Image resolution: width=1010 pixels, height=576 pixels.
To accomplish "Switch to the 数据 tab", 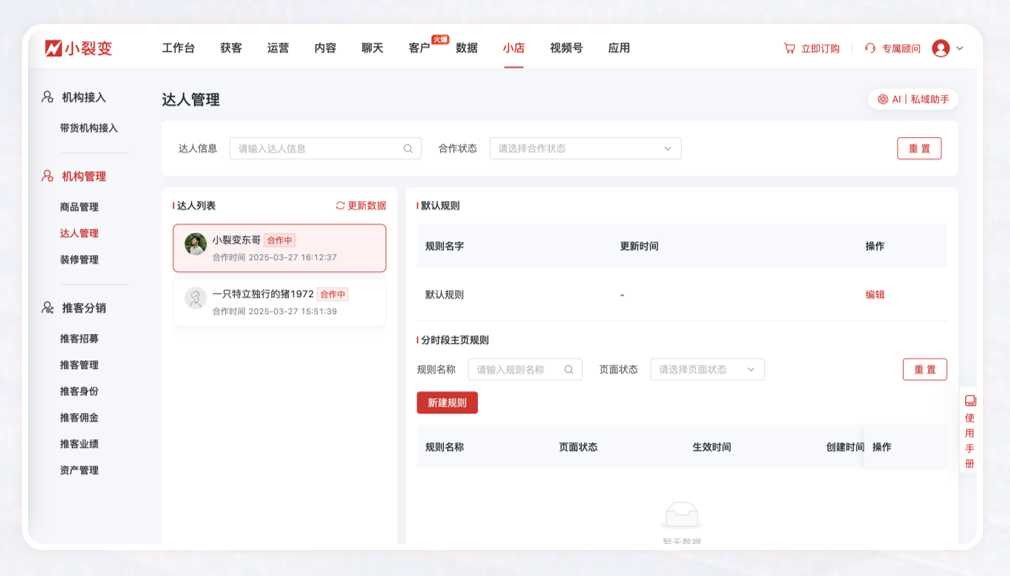I will click(464, 47).
